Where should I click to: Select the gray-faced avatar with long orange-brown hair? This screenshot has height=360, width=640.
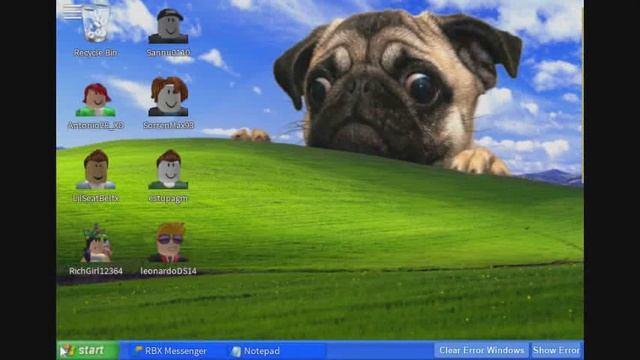click(x=168, y=97)
